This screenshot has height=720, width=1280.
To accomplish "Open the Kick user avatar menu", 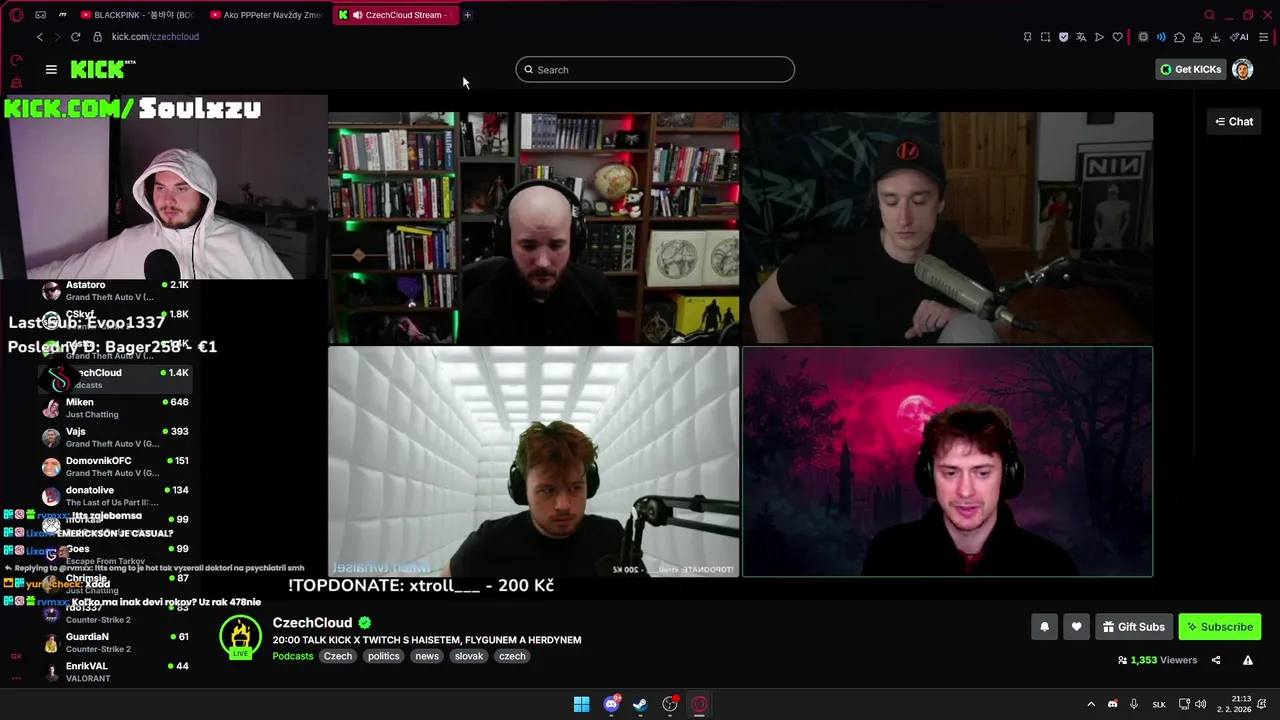I will click(x=1242, y=69).
